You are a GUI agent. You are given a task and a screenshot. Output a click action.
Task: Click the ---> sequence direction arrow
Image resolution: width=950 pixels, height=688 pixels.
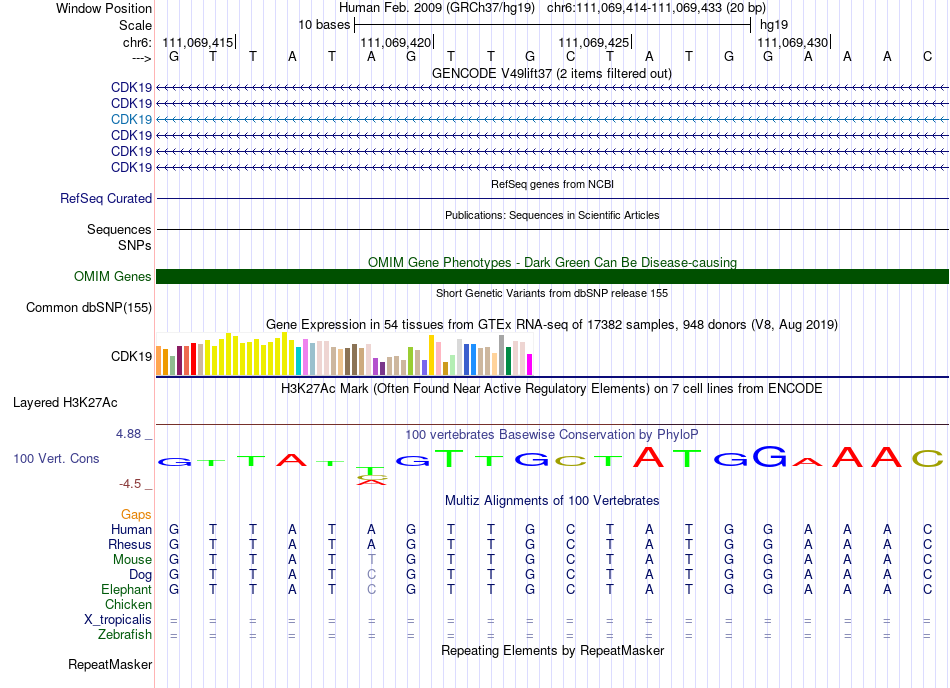(x=141, y=58)
